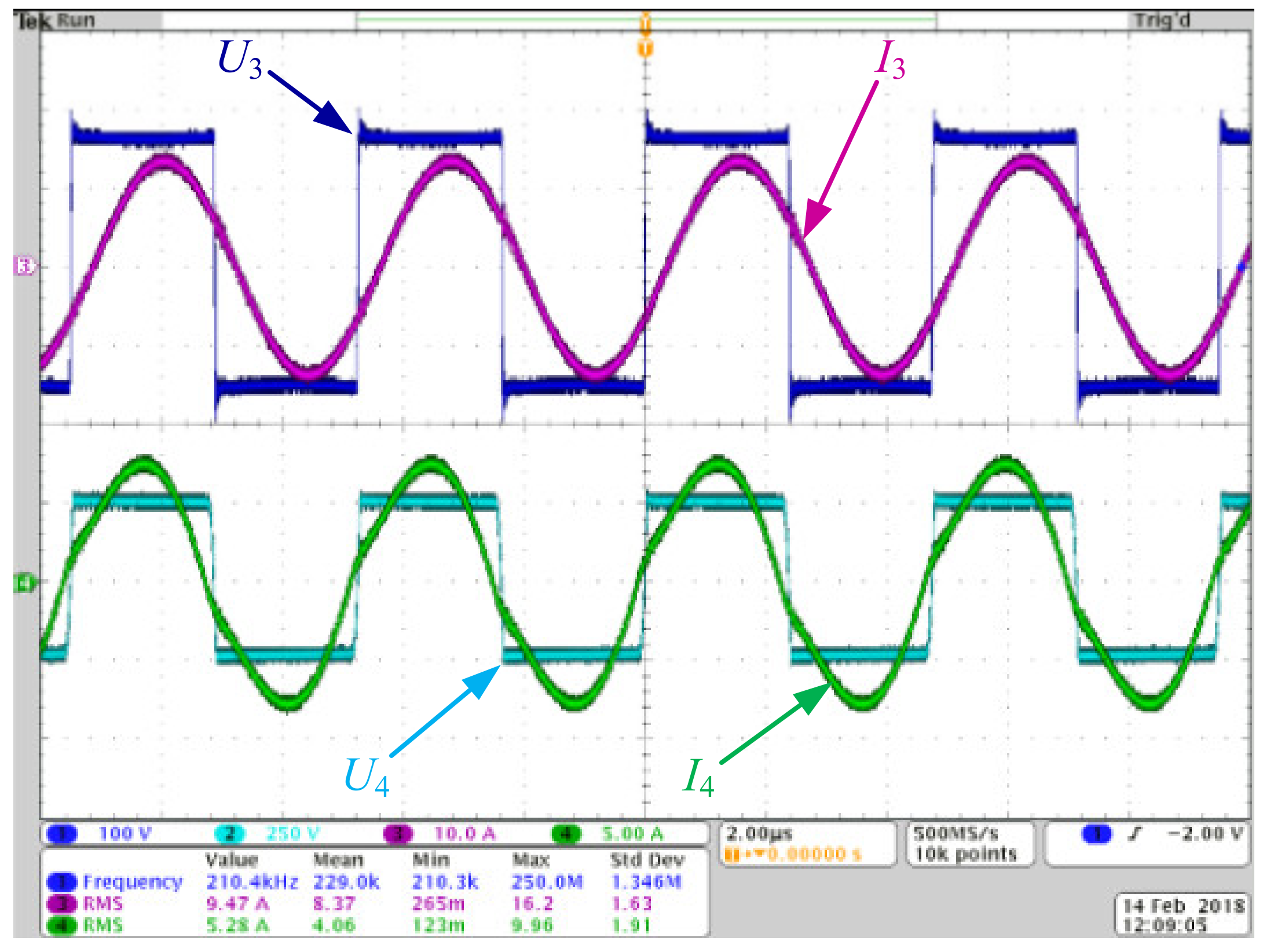Click the channel 4 green badge showing 5.00 A
The height and width of the screenshot is (952, 1263).
pyautogui.click(x=566, y=834)
